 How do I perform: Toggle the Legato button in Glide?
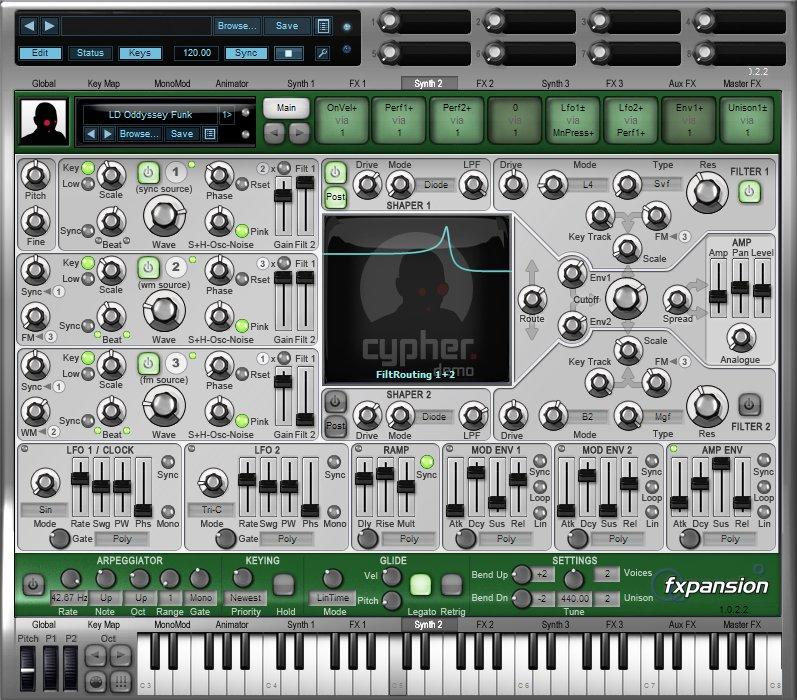420,585
